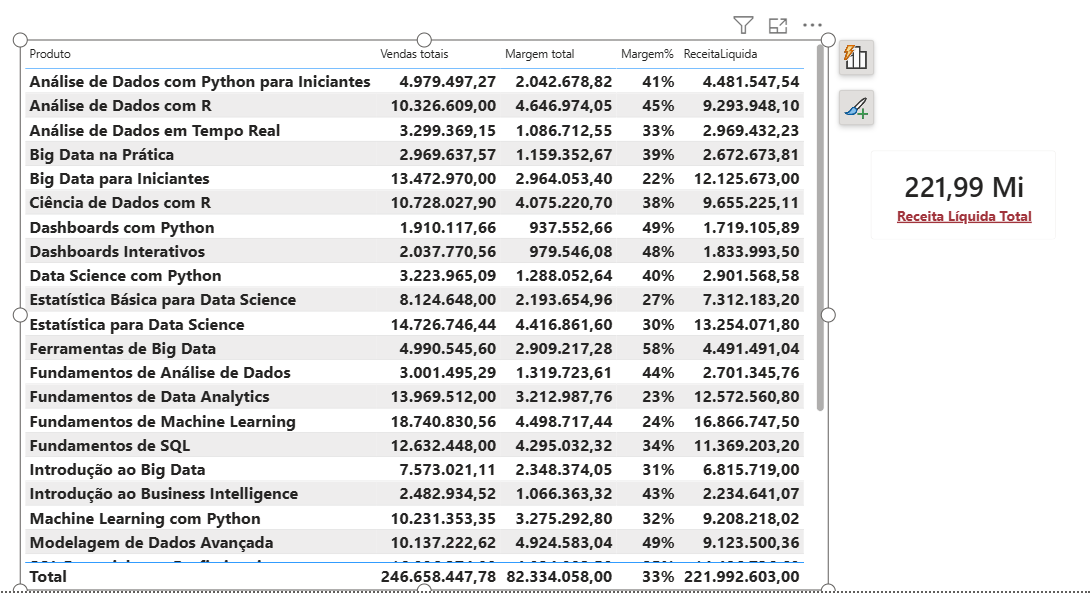Sort by the Margem% column header
1092x600 pixels.
click(x=647, y=54)
